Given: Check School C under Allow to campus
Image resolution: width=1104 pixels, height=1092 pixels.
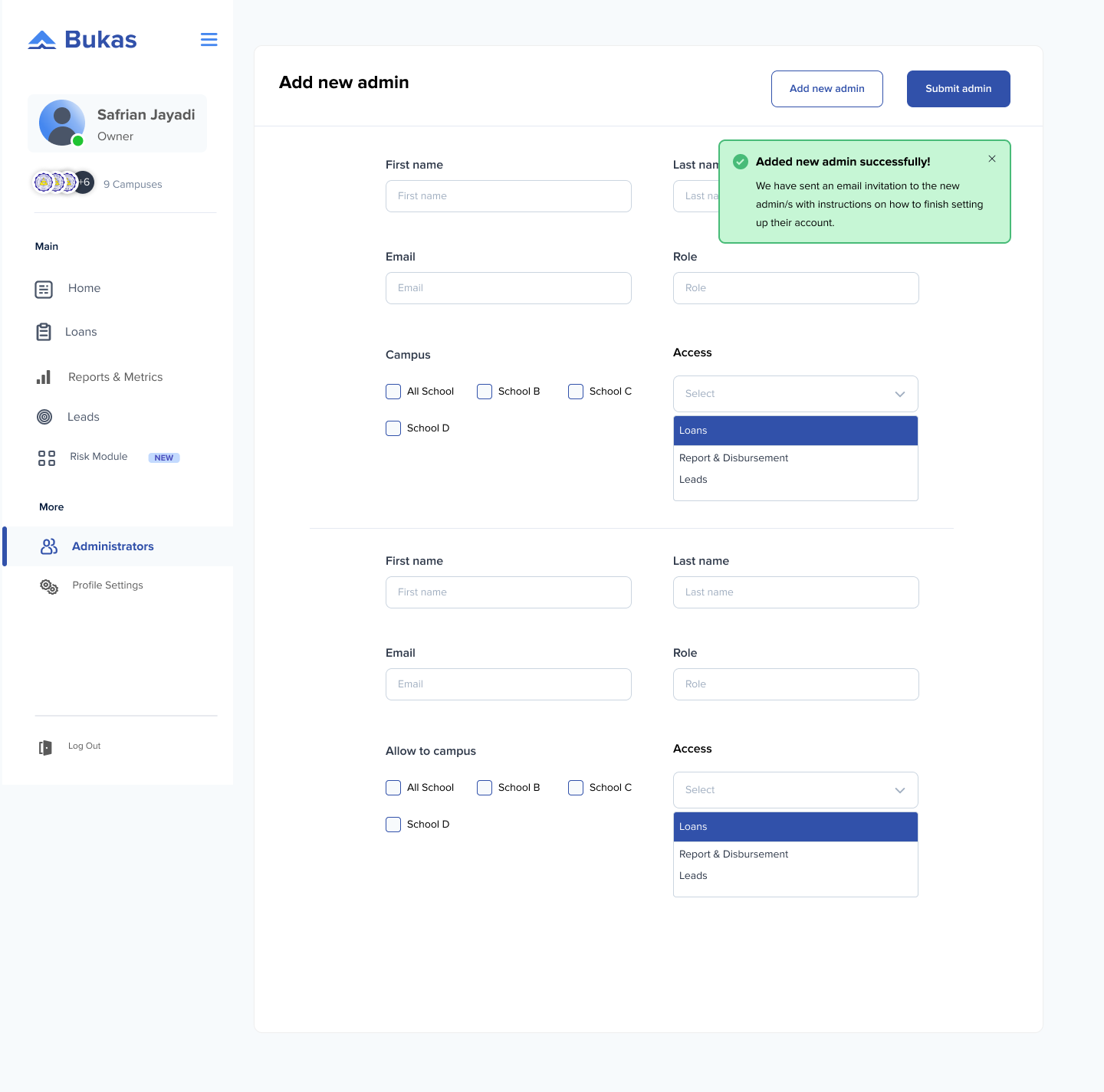Looking at the screenshot, I should coord(576,788).
